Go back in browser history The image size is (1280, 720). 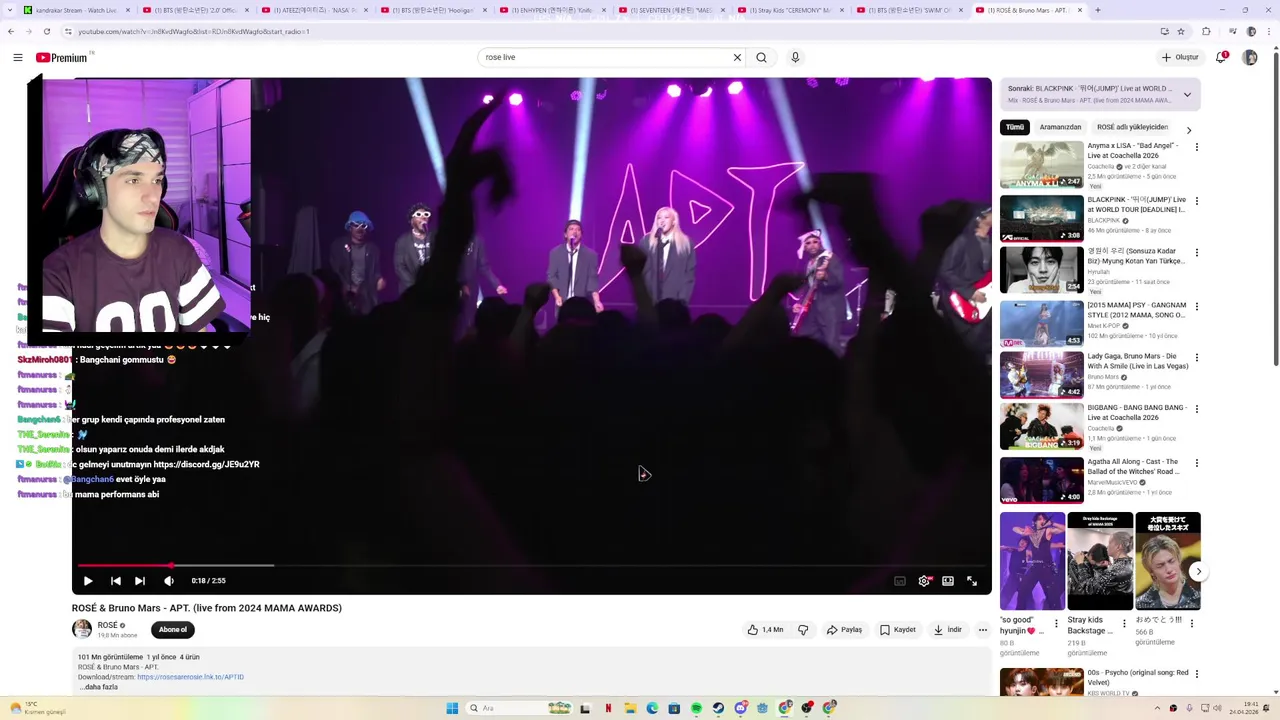(10, 32)
